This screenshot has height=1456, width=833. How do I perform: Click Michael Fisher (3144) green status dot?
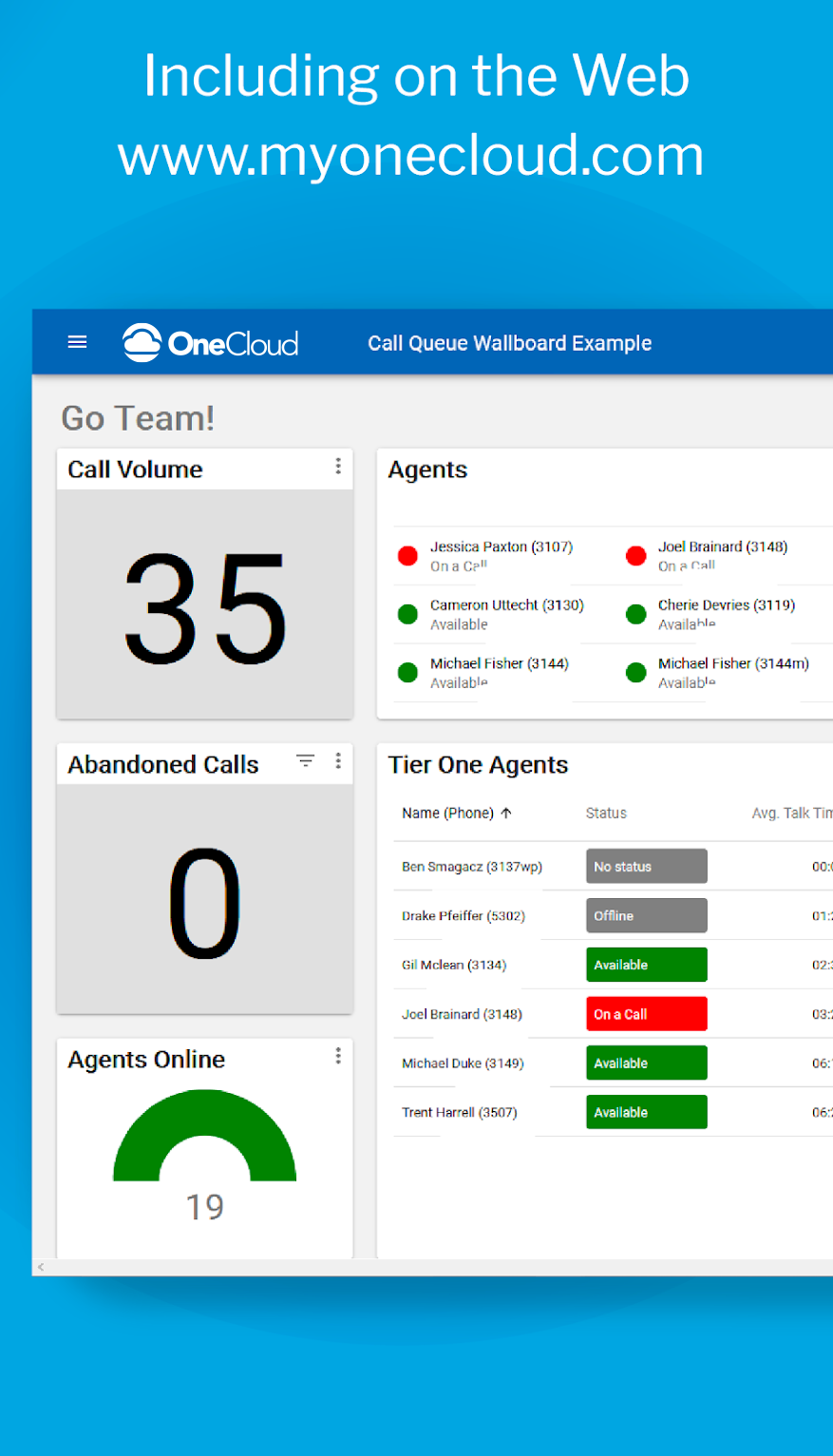point(407,673)
